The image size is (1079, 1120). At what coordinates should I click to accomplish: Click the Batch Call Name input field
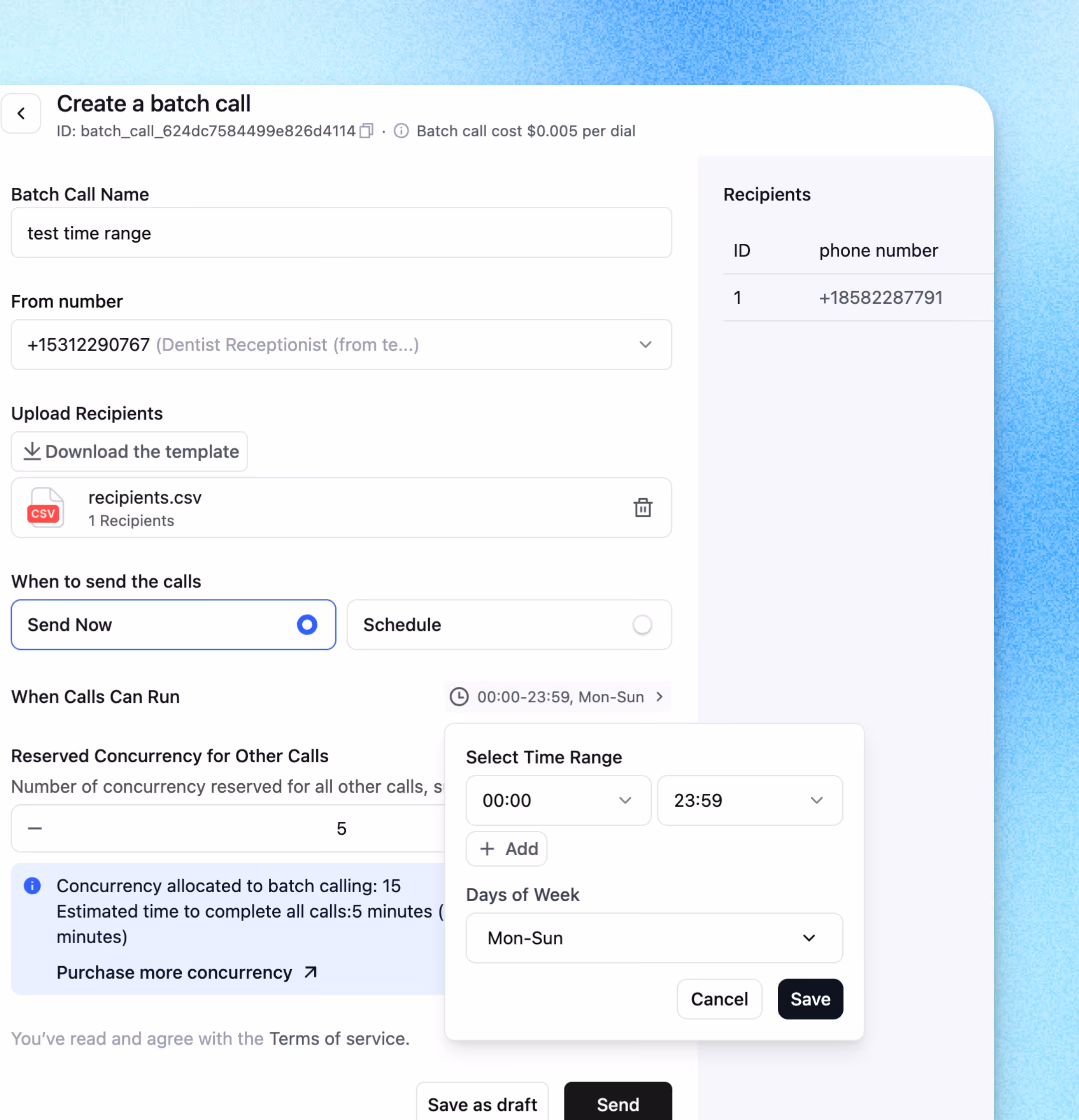tap(341, 233)
